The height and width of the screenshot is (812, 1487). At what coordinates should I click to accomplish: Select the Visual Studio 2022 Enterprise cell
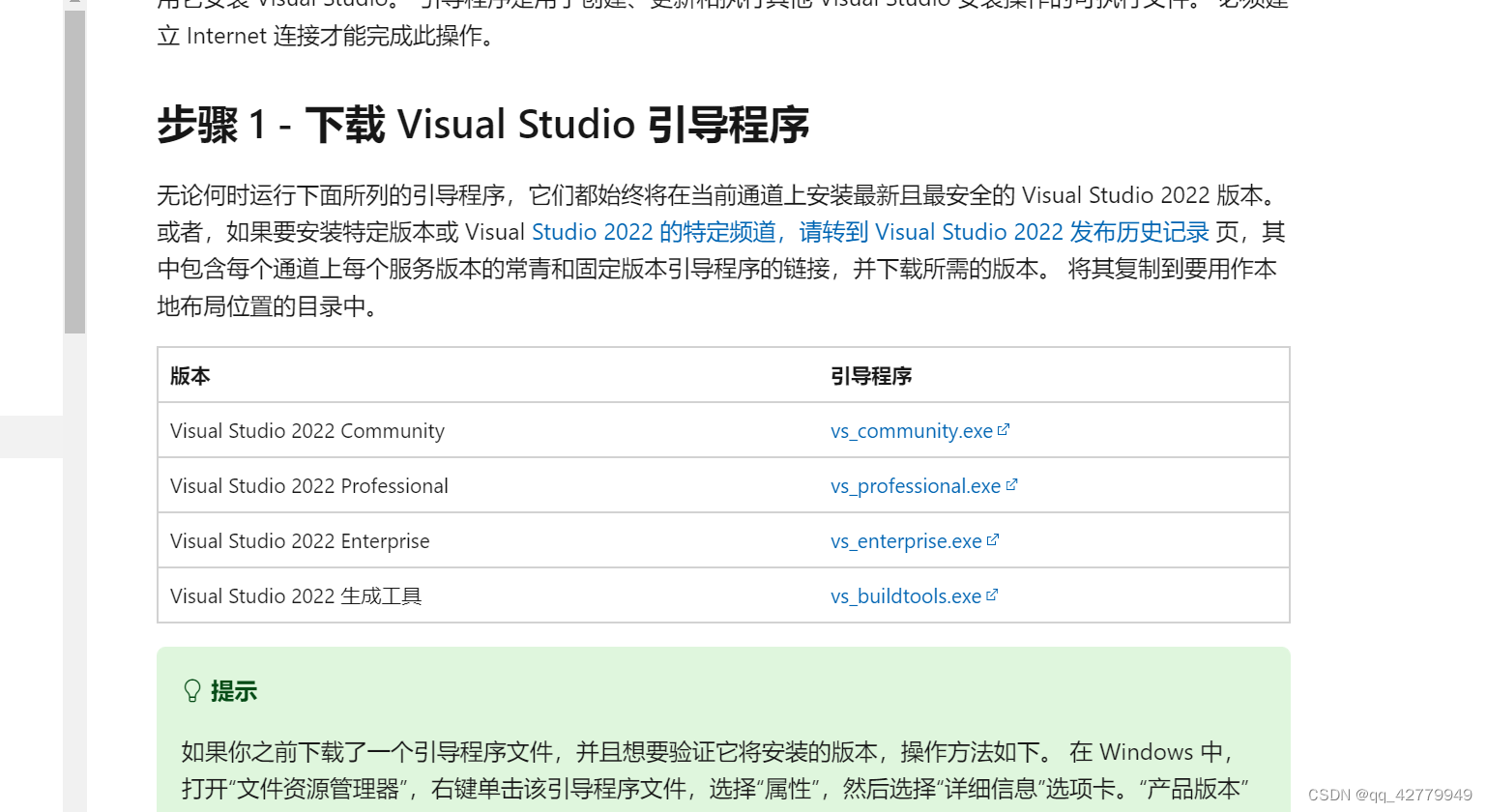(488, 540)
